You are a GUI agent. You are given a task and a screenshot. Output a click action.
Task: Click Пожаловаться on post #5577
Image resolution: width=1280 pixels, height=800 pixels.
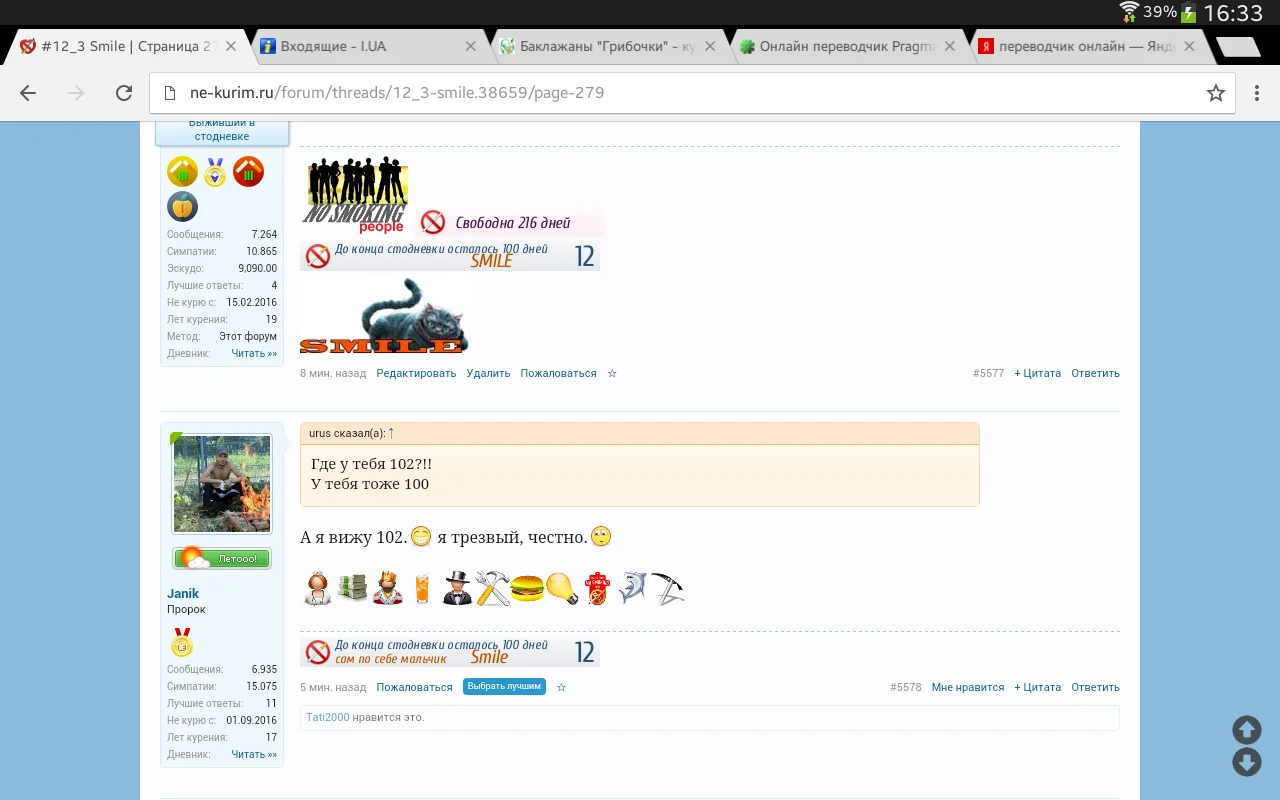(x=558, y=373)
